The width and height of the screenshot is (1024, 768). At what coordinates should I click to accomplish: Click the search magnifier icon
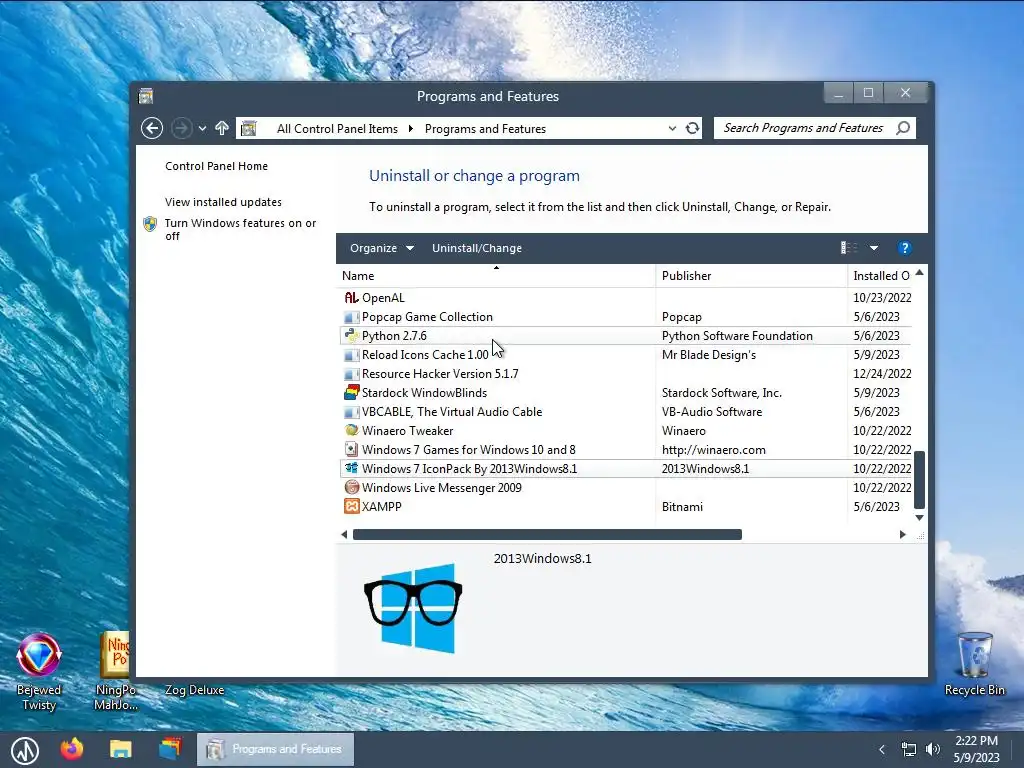pos(903,128)
